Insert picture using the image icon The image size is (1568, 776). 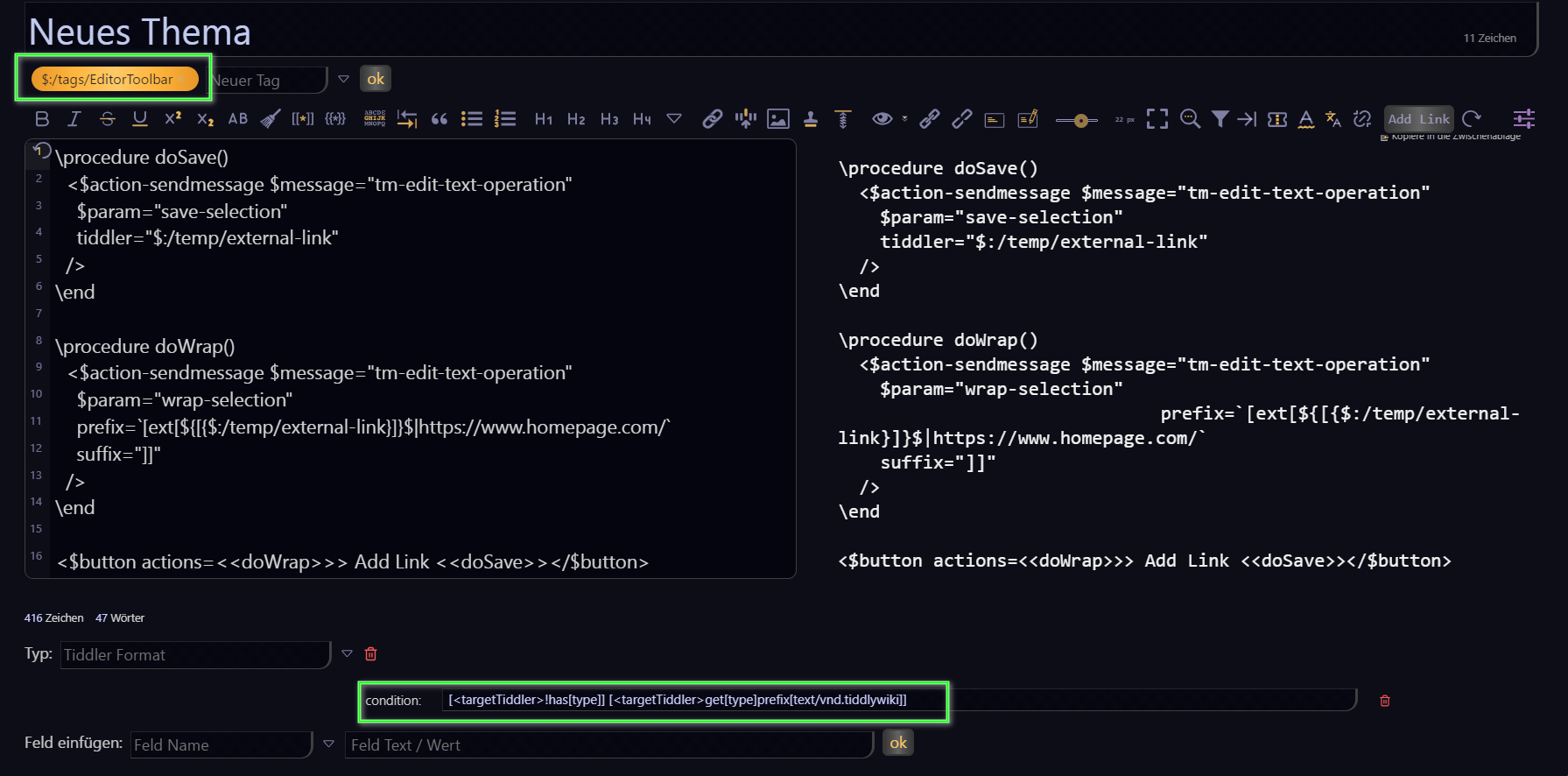click(x=777, y=119)
